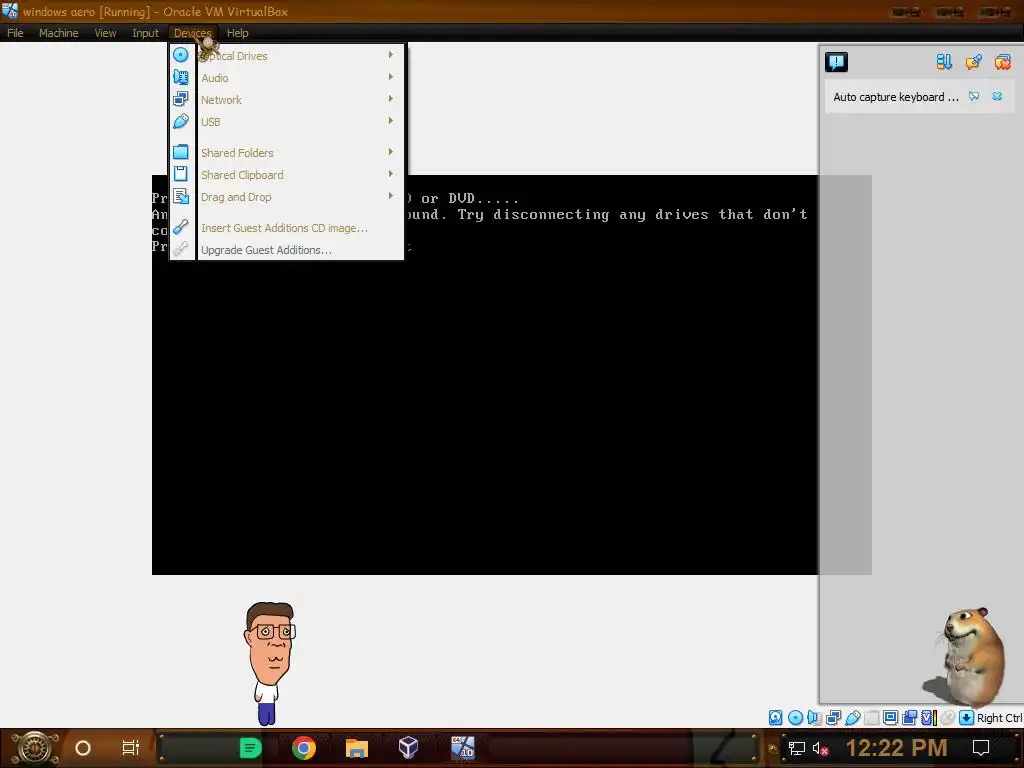The height and width of the screenshot is (768, 1024).
Task: Click display status bar icon
Action: pos(890,718)
